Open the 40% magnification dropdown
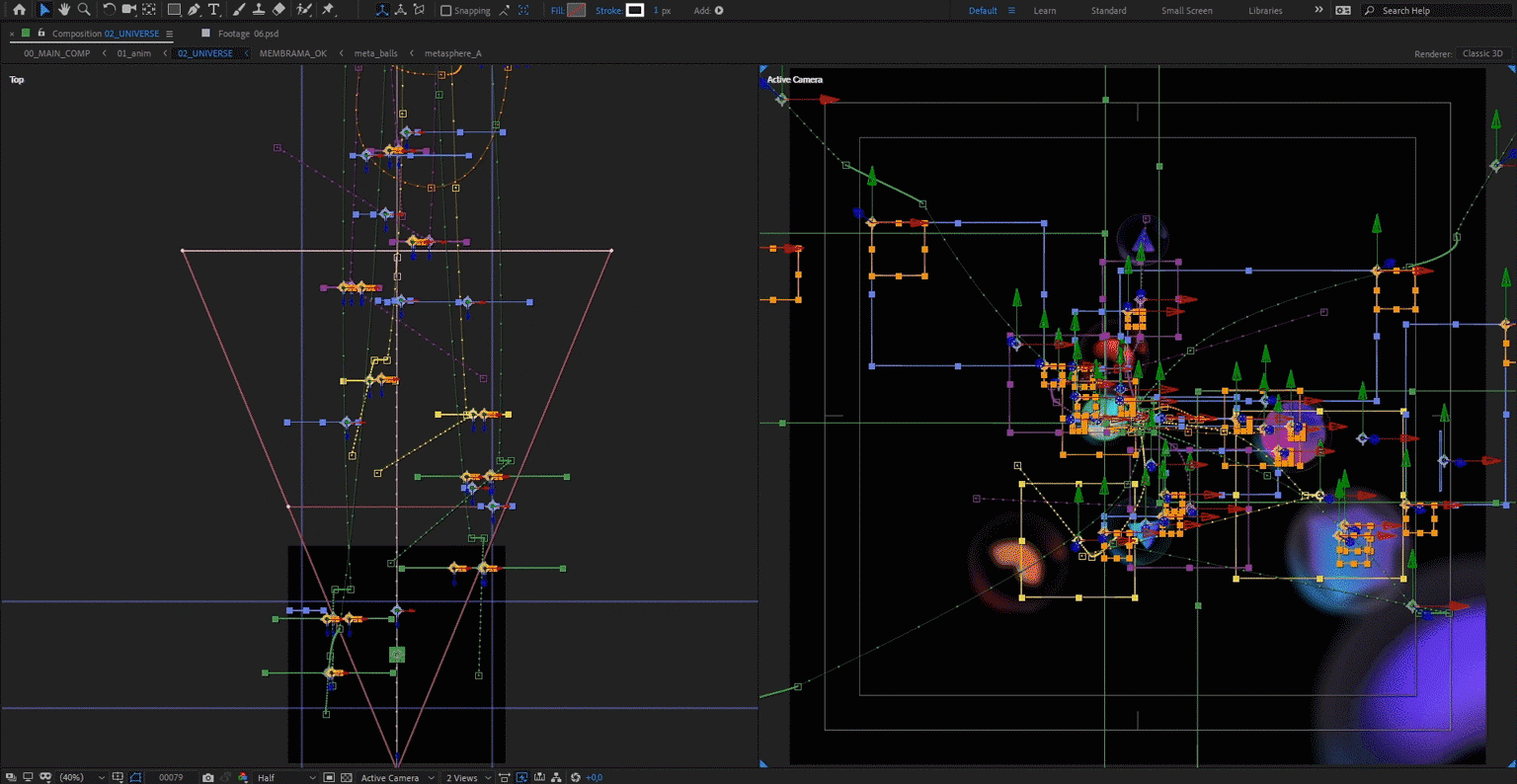 pyautogui.click(x=82, y=777)
